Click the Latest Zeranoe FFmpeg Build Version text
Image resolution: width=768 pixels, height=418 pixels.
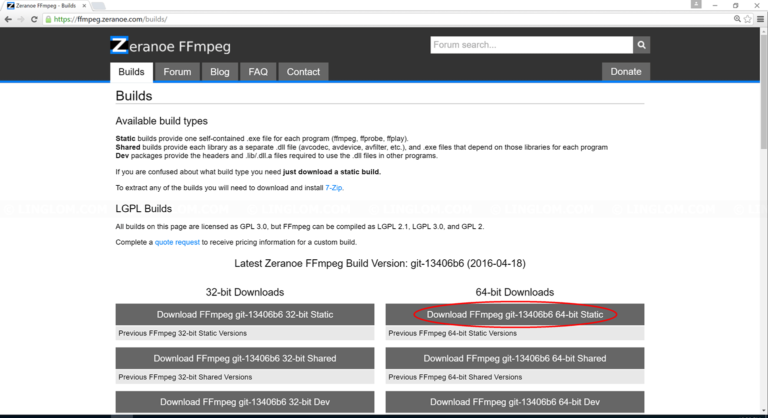[380, 264]
